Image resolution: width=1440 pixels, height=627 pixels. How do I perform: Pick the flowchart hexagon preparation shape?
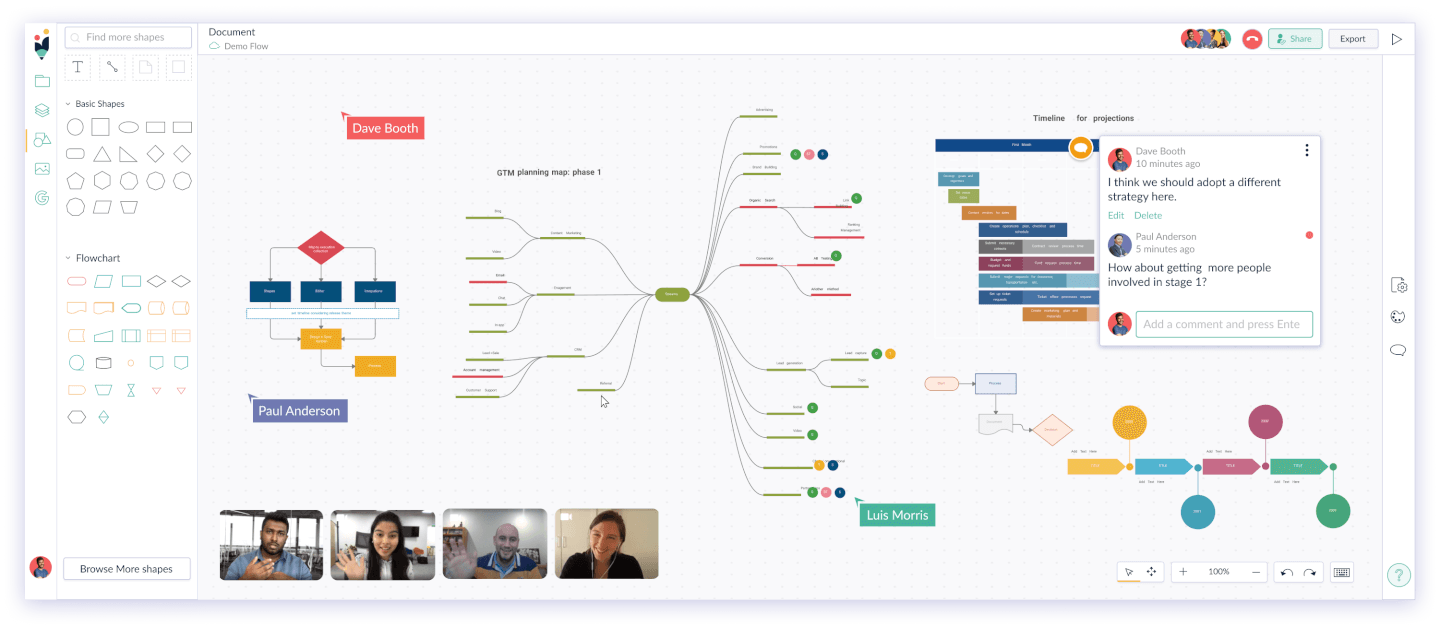[x=76, y=417]
